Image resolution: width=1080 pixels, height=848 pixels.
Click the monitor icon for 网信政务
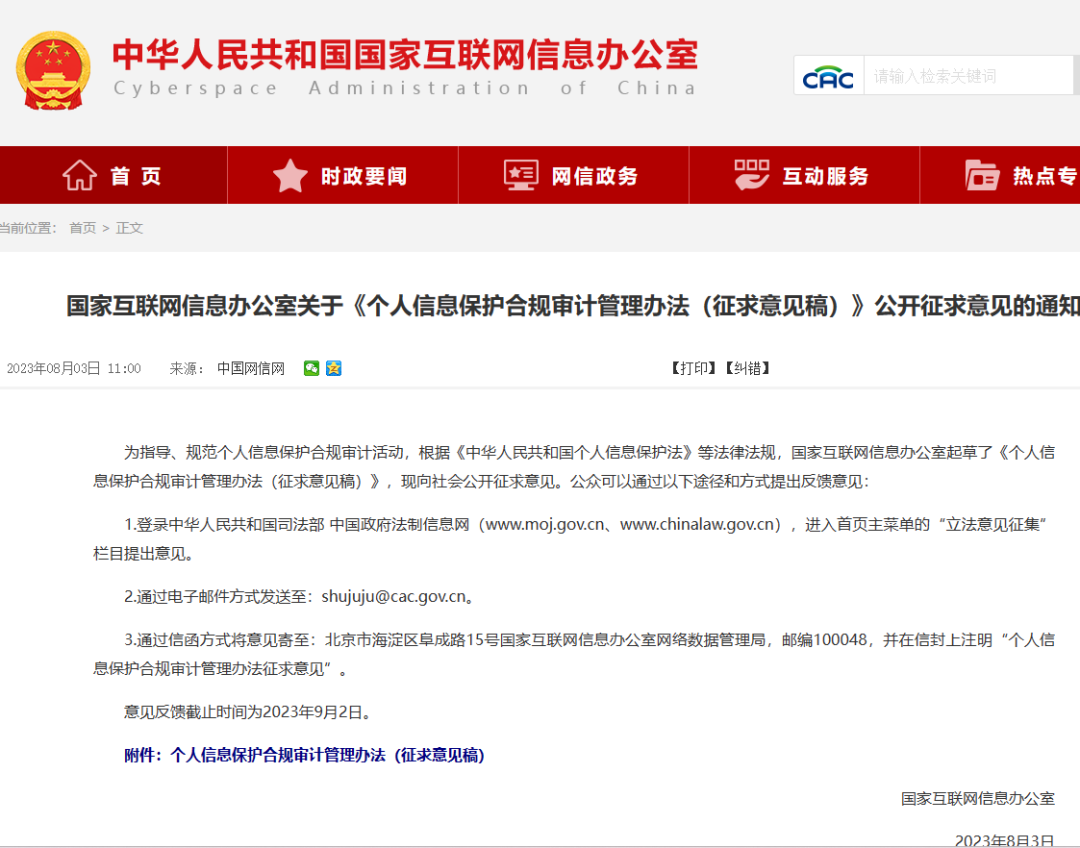click(521, 176)
